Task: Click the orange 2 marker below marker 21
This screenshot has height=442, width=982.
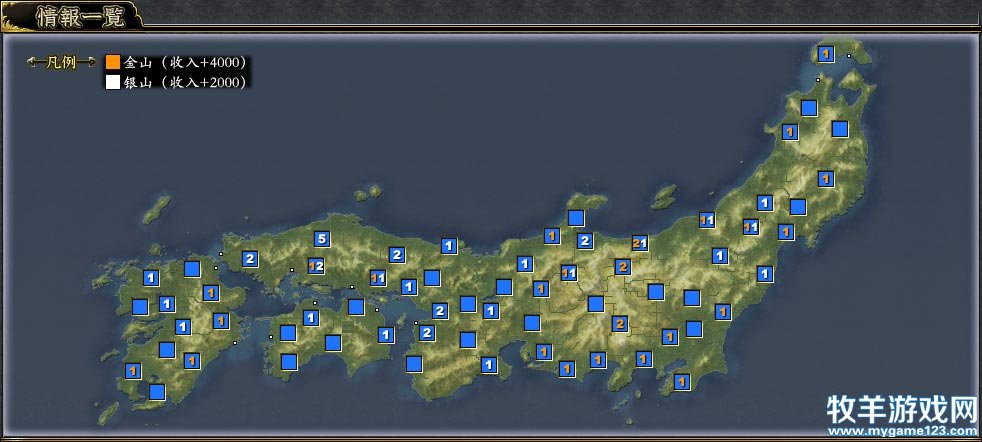Action: (623, 267)
